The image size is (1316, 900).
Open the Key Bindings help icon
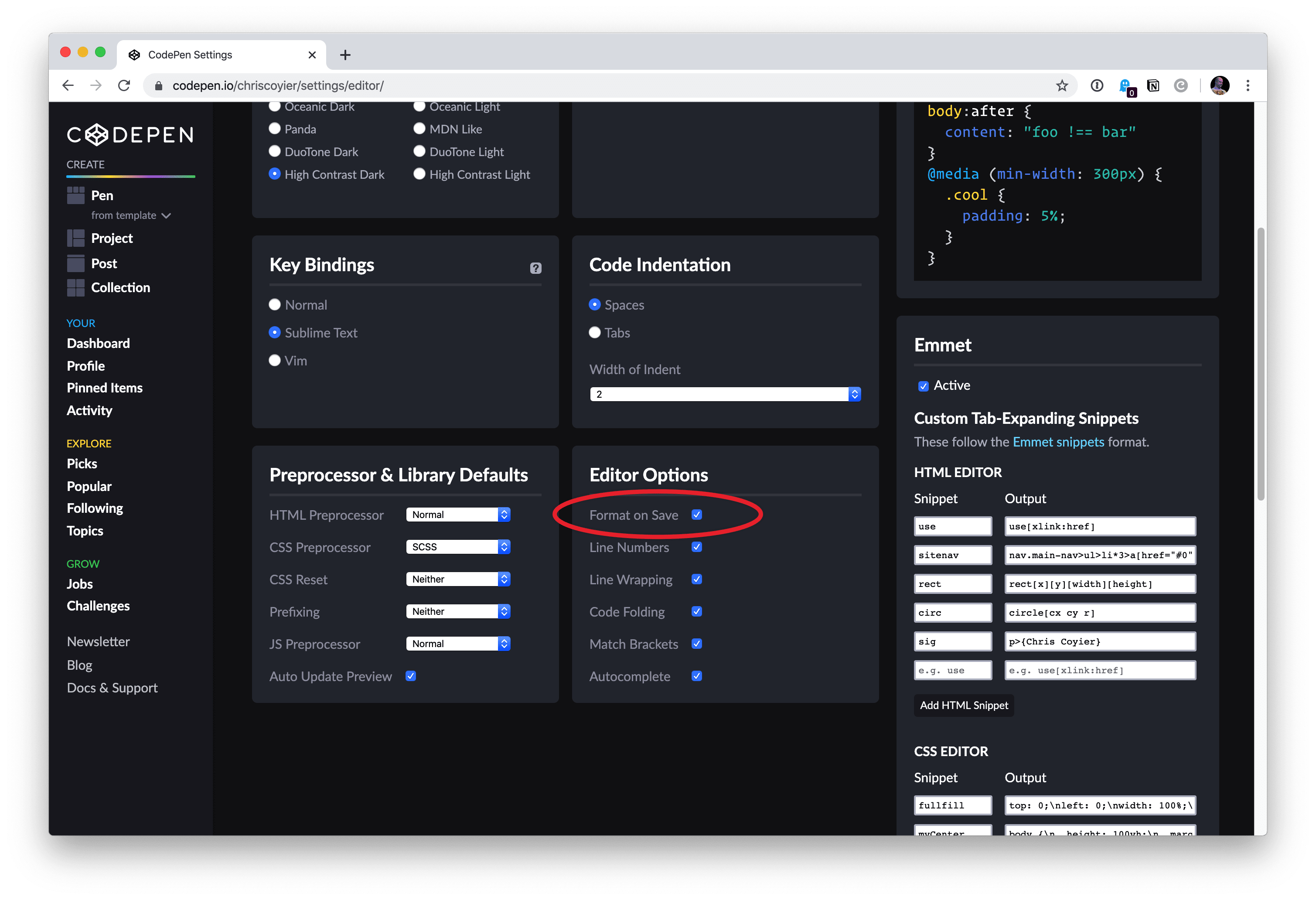[535, 267]
